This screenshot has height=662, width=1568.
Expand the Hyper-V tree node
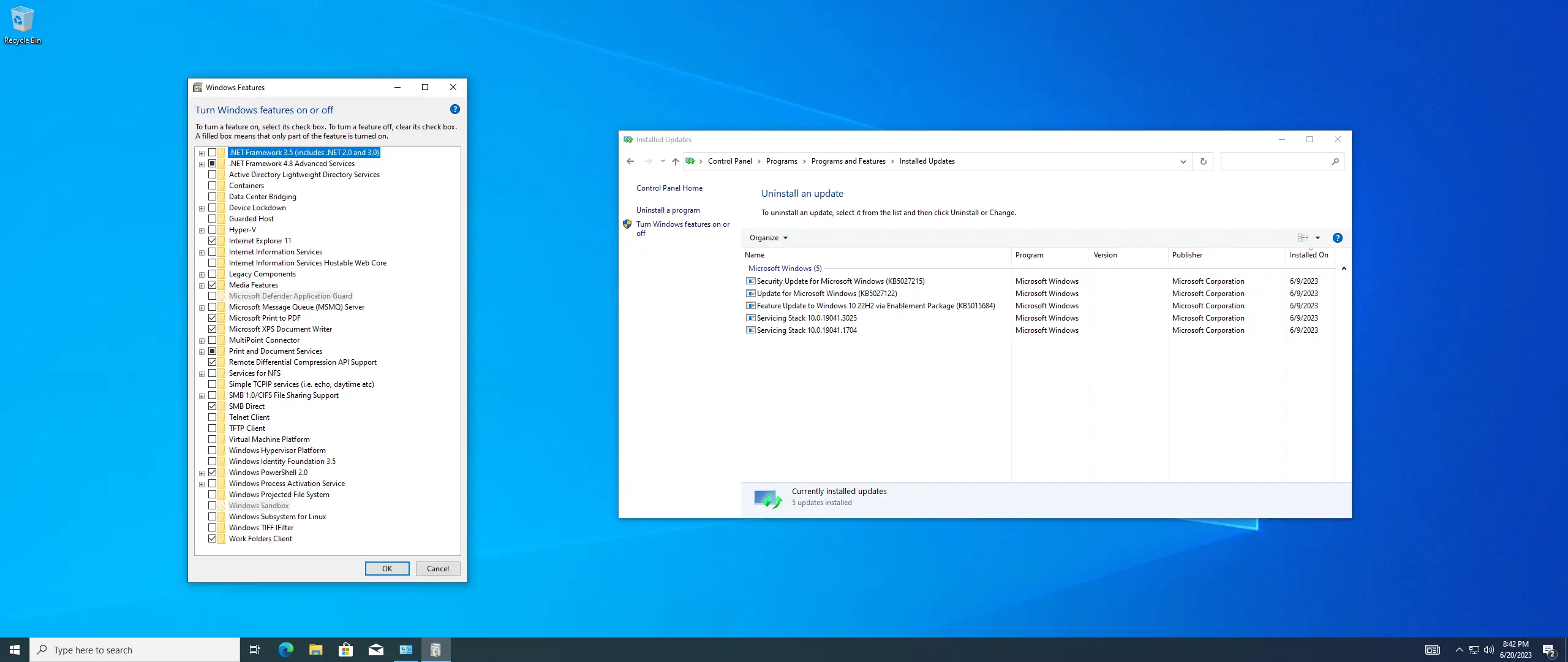[202, 230]
